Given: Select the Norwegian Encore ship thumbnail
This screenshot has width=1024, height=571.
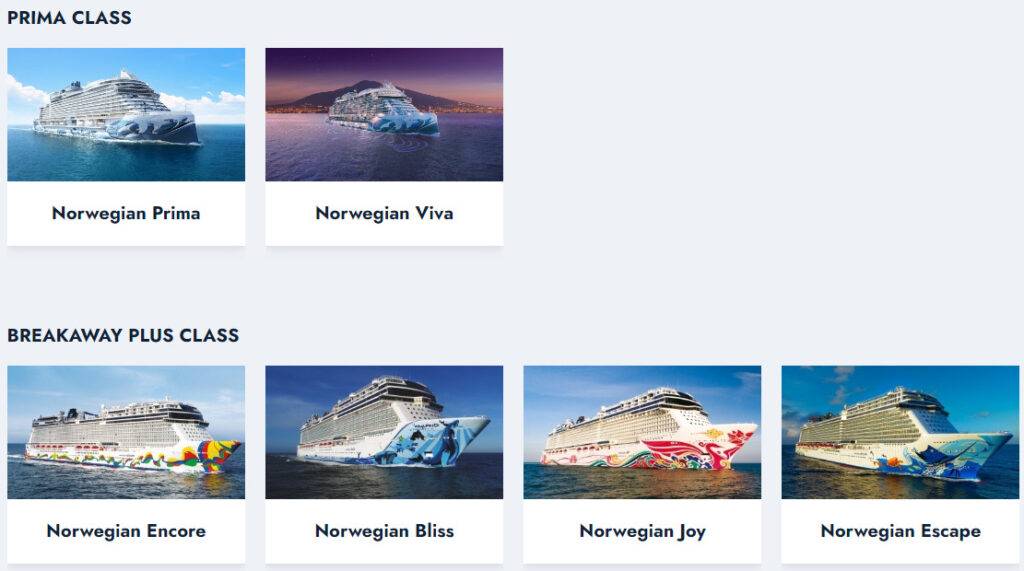Looking at the screenshot, I should (126, 432).
